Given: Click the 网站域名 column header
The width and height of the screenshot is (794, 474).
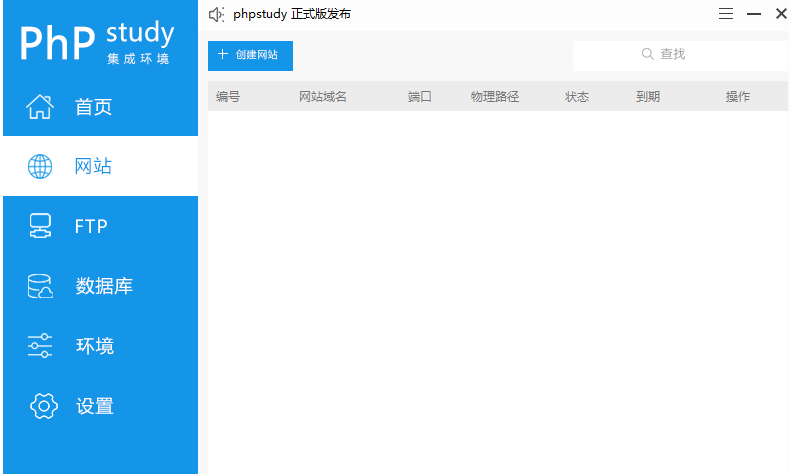Looking at the screenshot, I should tap(323, 97).
